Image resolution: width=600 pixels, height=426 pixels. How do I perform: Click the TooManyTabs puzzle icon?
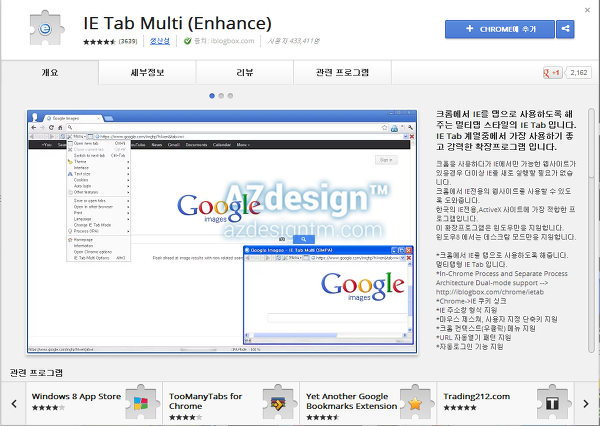[278, 403]
